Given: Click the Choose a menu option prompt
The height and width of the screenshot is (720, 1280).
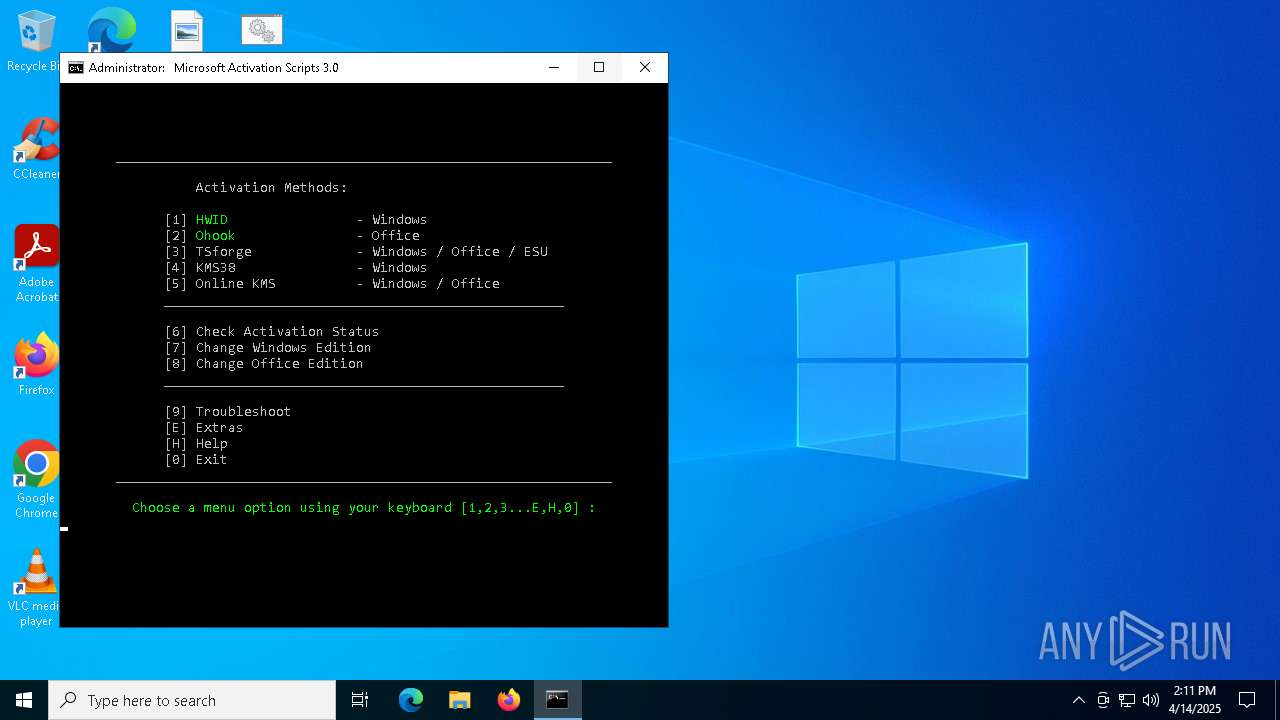Looking at the screenshot, I should 364,508.
